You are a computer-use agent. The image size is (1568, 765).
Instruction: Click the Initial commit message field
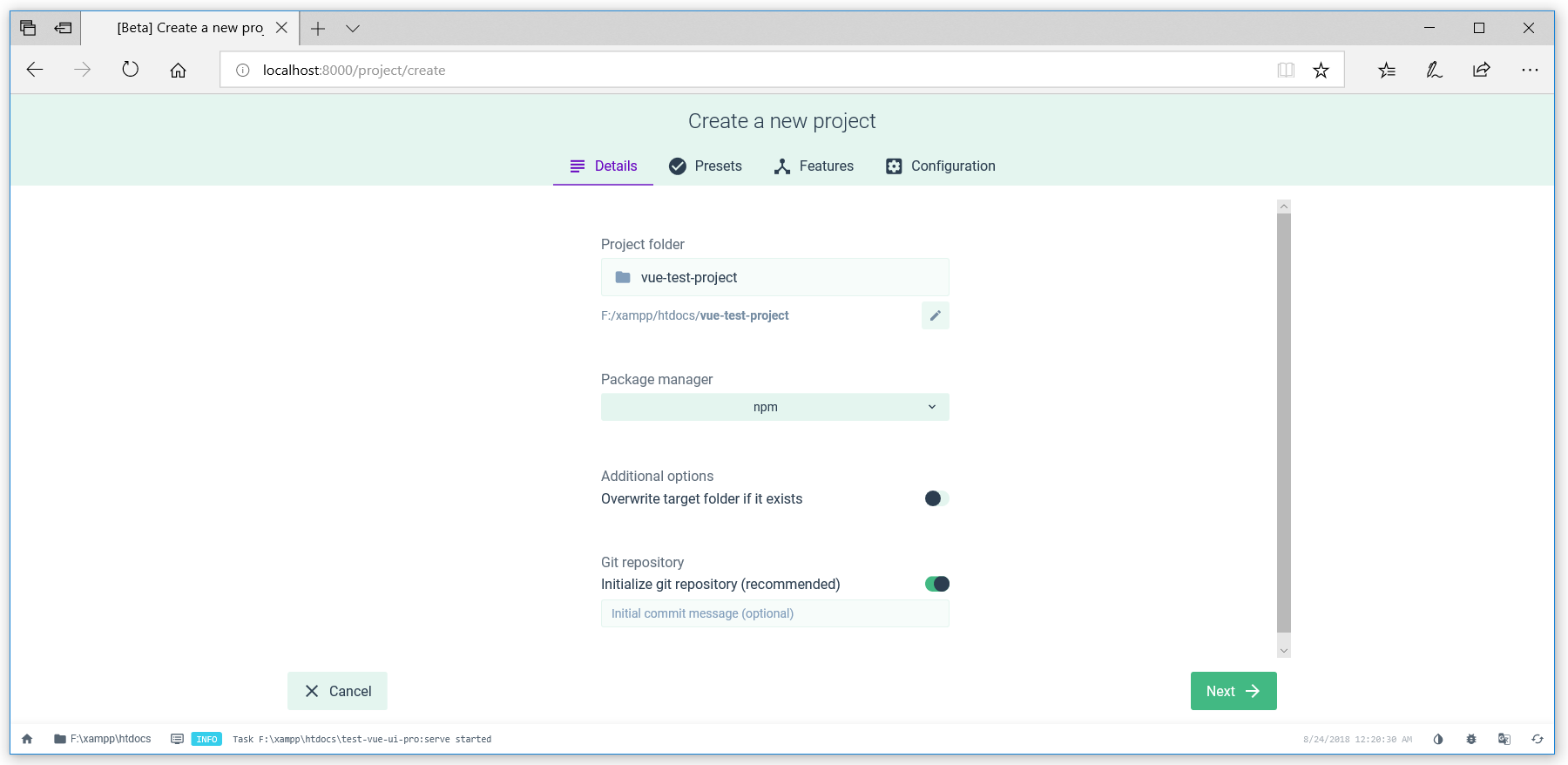tap(774, 613)
